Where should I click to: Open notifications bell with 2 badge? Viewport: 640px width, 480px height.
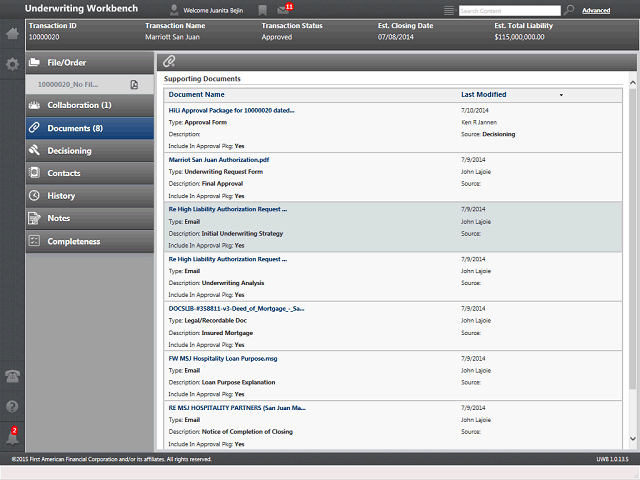pos(12,437)
